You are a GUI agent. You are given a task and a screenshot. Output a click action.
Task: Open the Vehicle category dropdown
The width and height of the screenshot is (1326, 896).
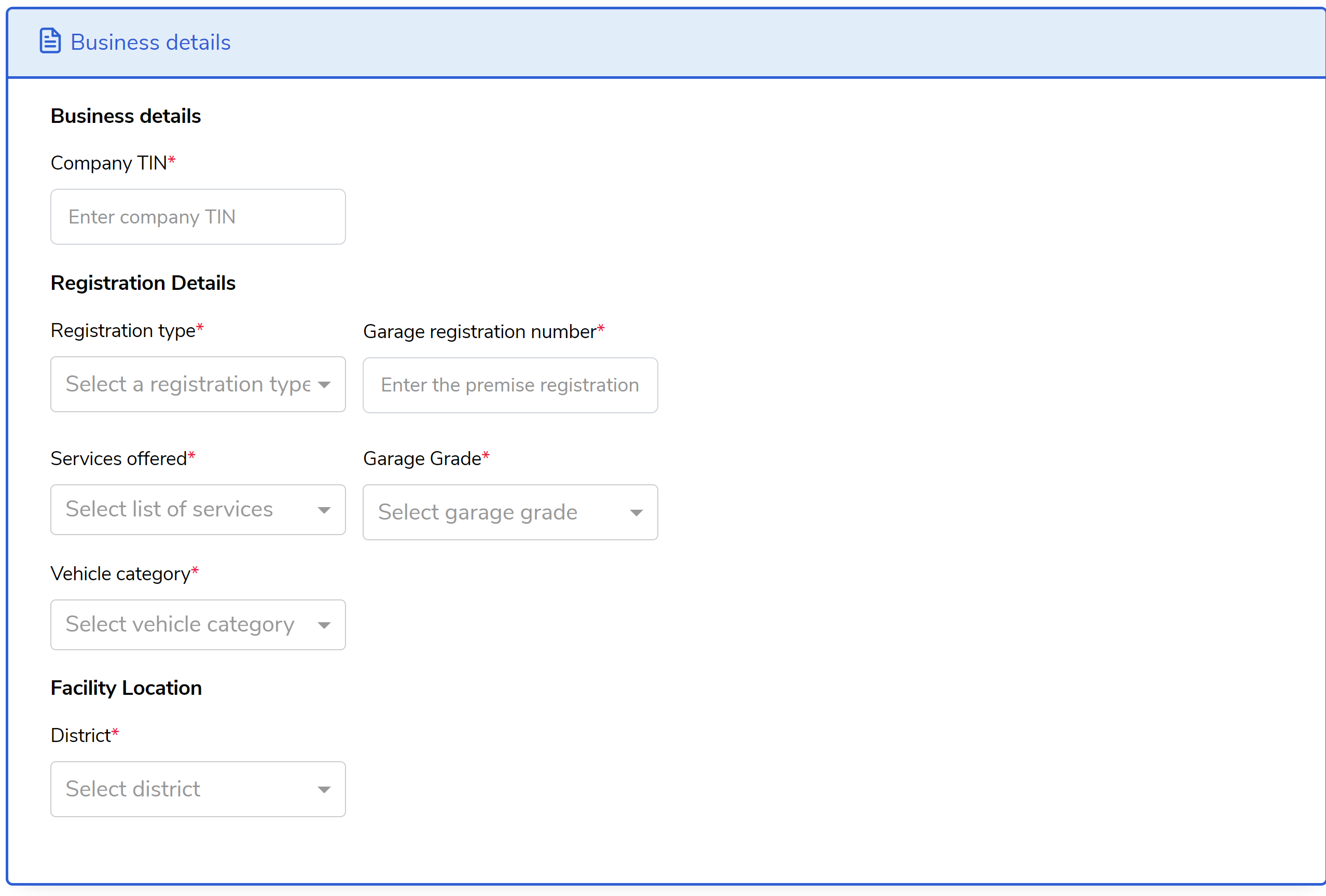pos(188,624)
